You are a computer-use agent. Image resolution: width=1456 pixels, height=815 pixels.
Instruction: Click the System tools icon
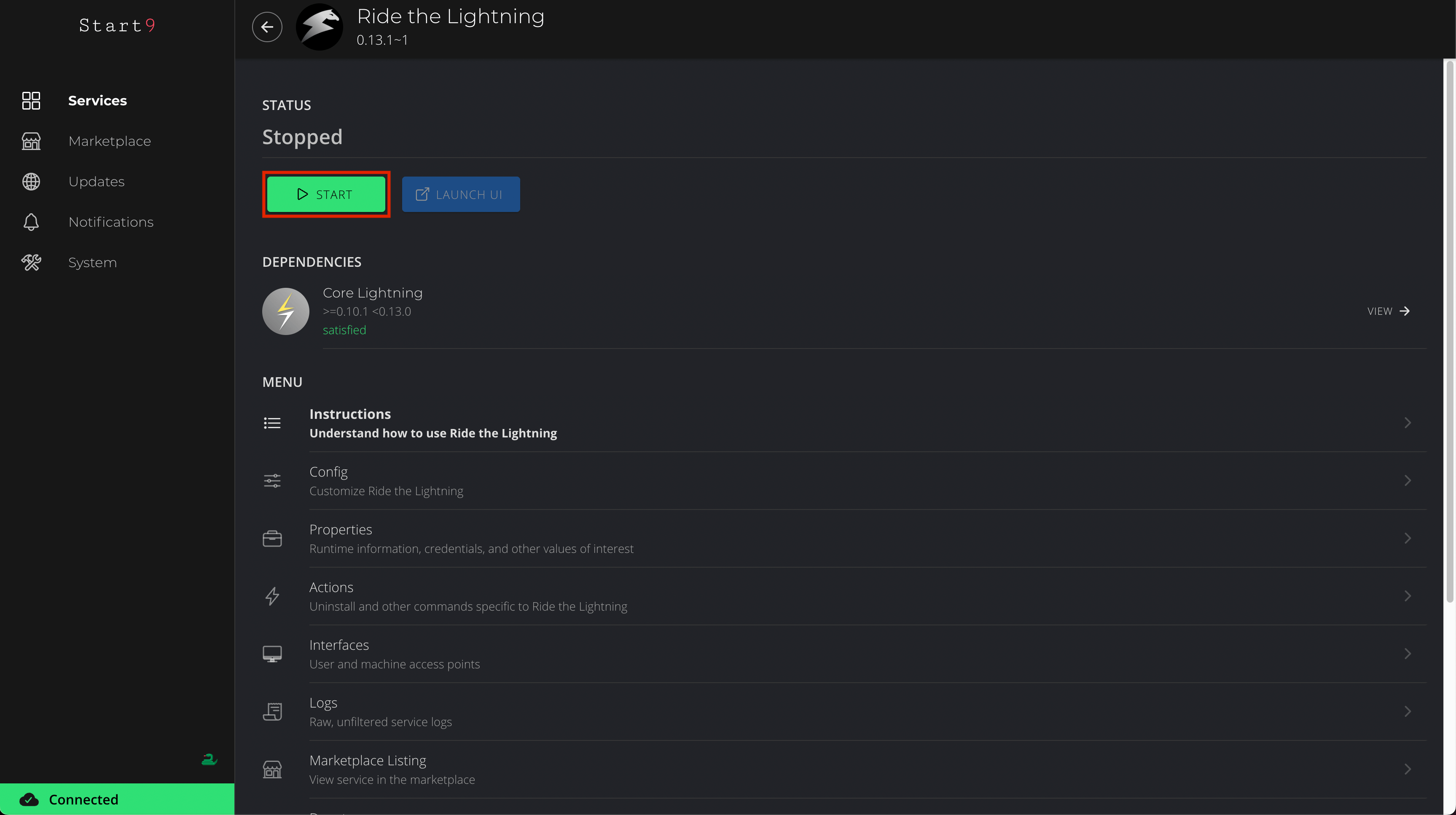click(x=31, y=262)
